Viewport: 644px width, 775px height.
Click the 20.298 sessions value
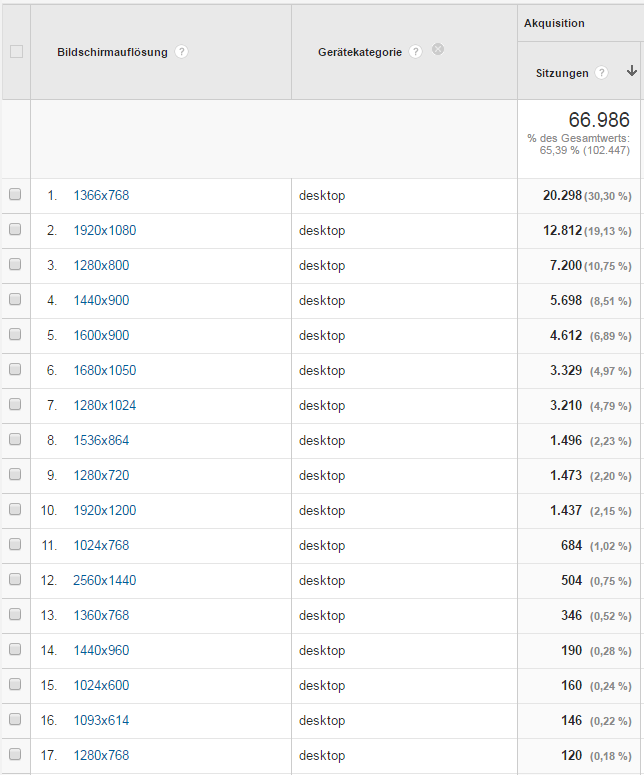(x=562, y=196)
